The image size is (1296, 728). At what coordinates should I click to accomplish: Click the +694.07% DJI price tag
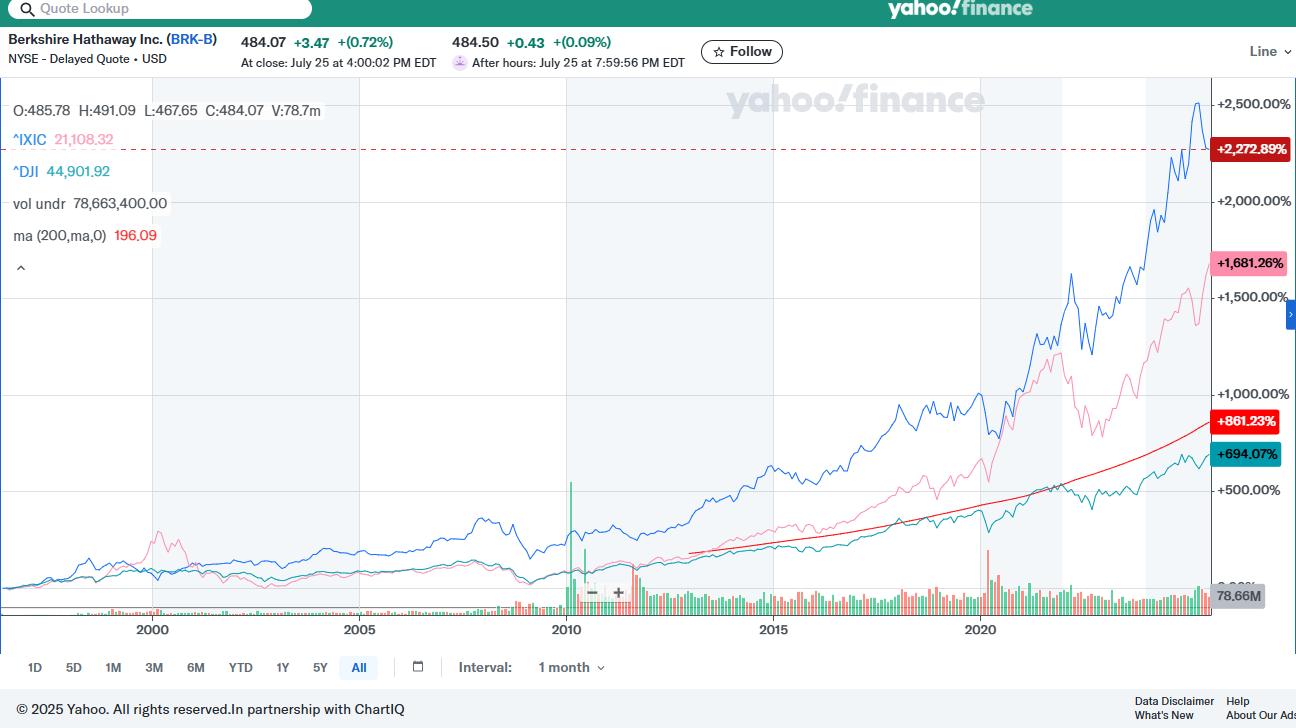point(1247,454)
